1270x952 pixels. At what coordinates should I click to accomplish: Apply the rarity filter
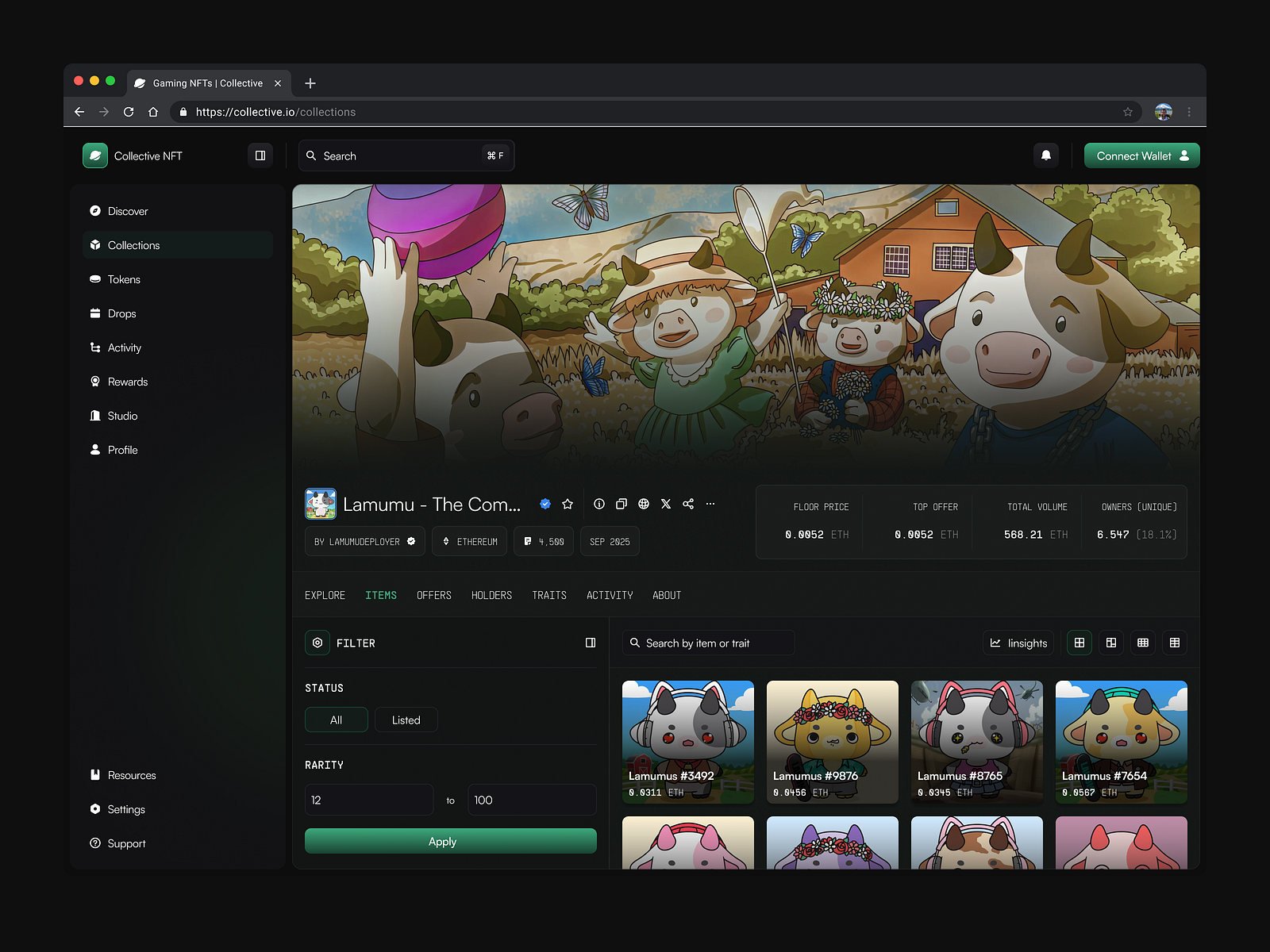(450, 841)
